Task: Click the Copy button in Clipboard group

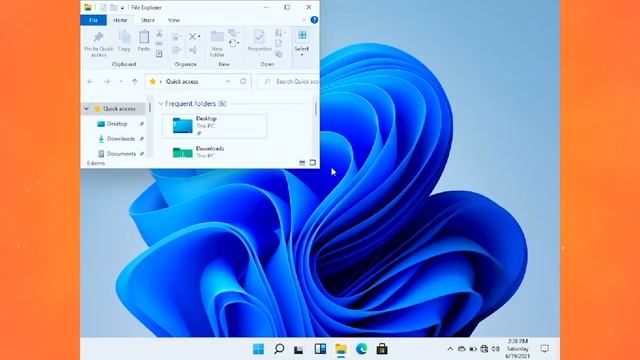Action: tap(124, 41)
